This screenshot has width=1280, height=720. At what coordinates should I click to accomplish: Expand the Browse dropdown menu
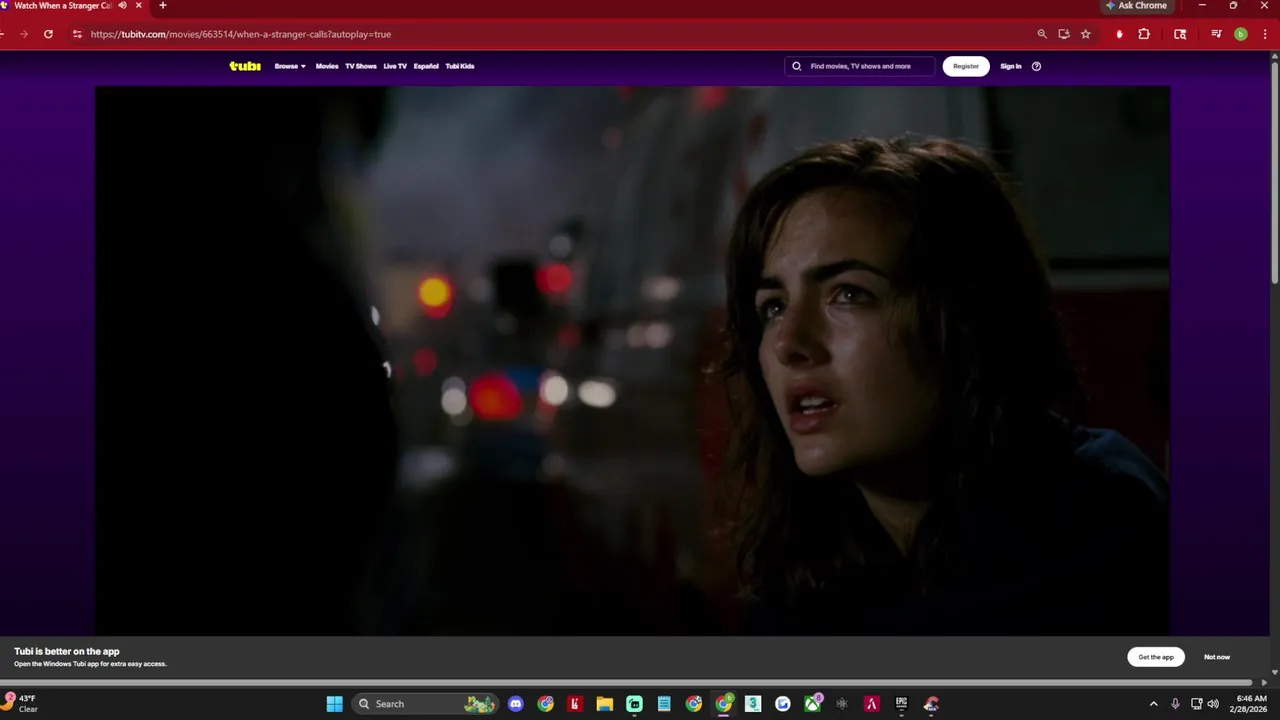(x=290, y=66)
